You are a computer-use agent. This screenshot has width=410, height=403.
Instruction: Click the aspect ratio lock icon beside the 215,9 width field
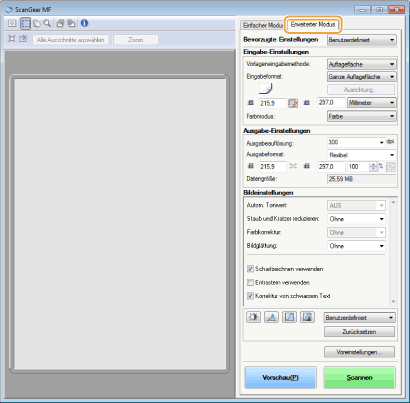click(x=293, y=103)
